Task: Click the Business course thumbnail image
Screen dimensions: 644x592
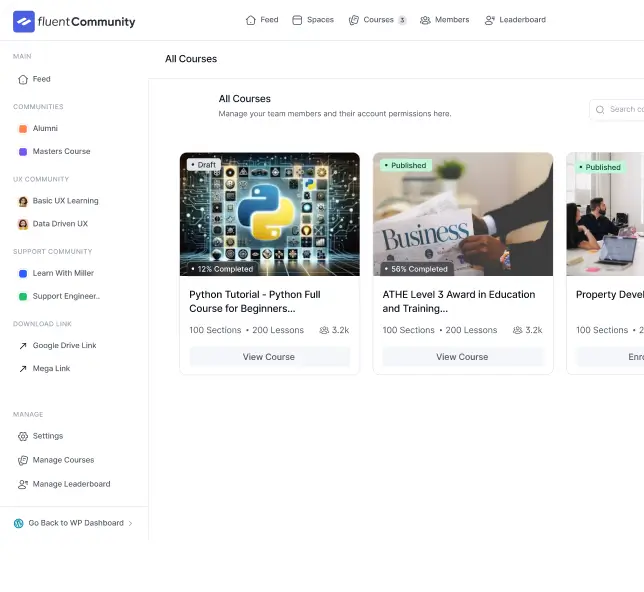Action: click(463, 214)
